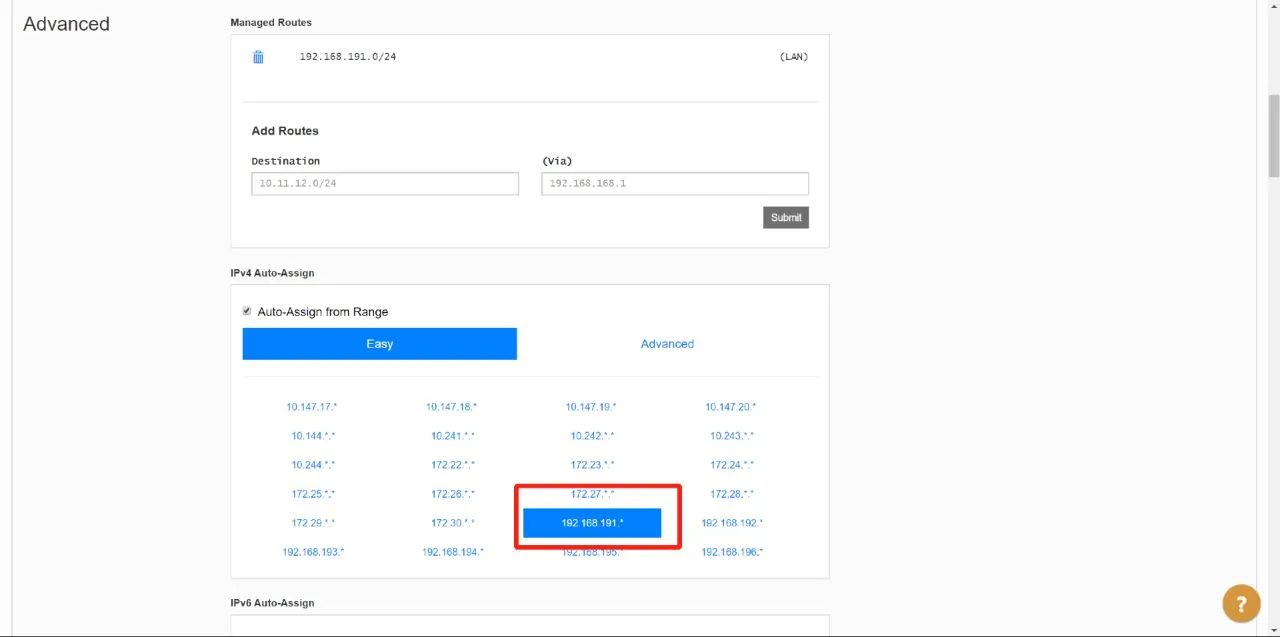Open the help question mark button
The height and width of the screenshot is (637, 1280).
[1241, 604]
